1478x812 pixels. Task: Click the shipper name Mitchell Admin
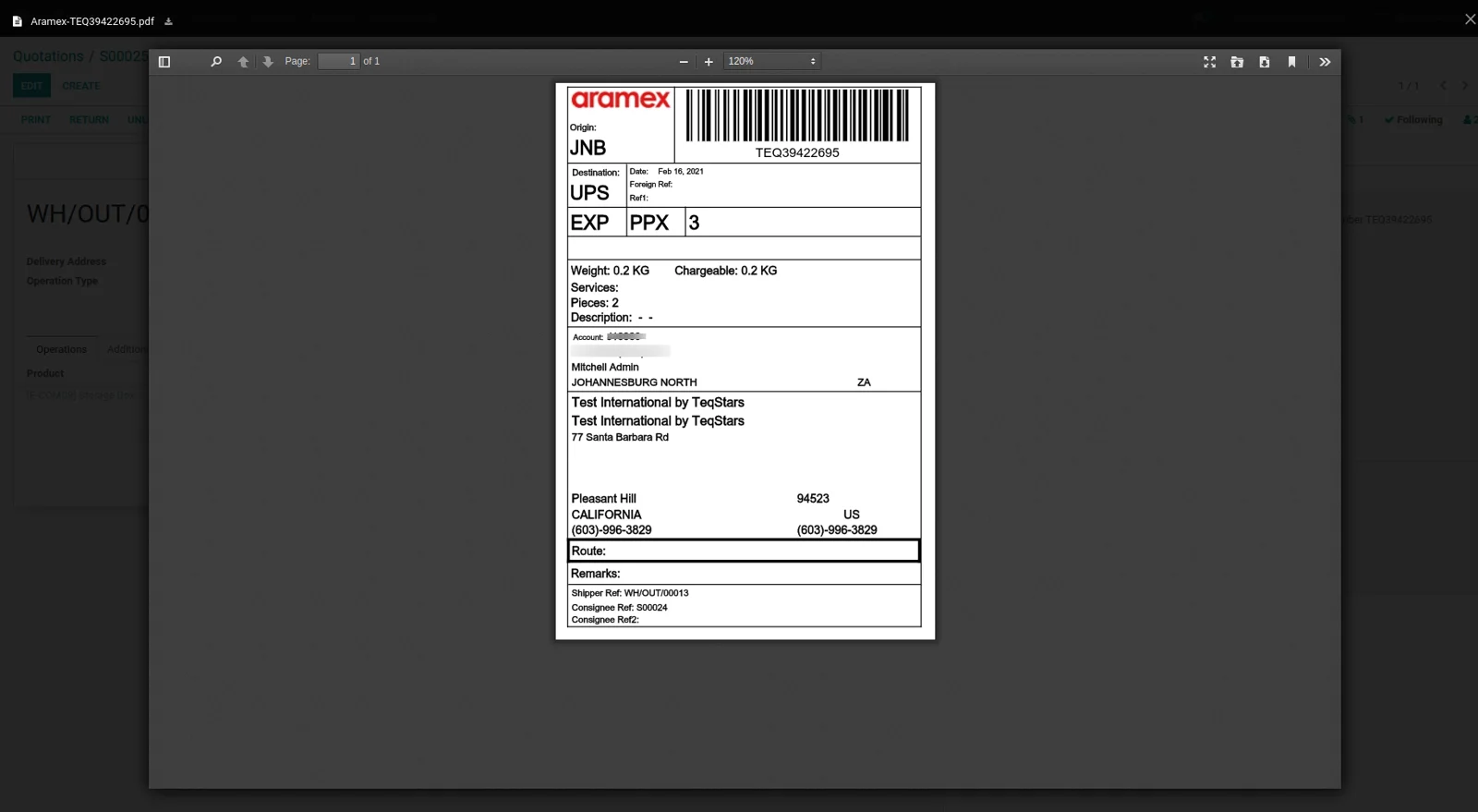(605, 367)
